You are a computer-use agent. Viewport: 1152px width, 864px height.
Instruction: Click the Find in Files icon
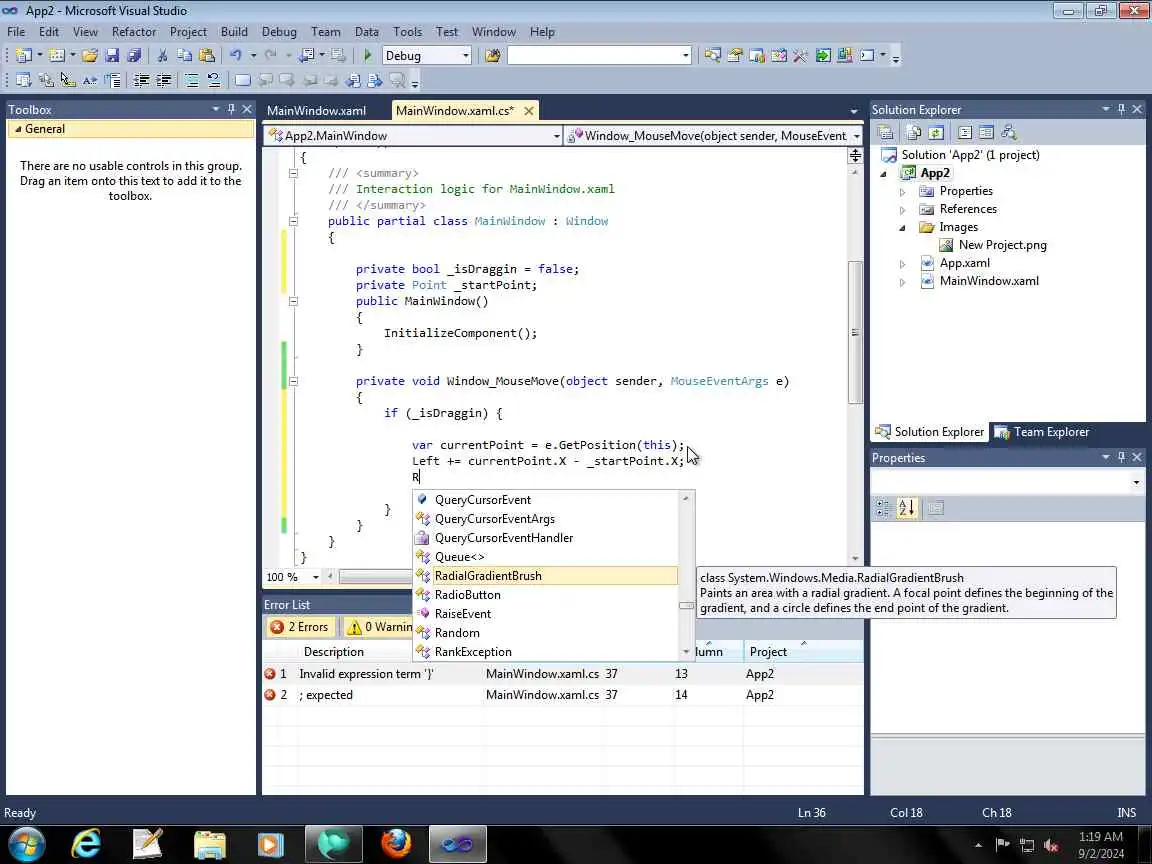[x=492, y=55]
